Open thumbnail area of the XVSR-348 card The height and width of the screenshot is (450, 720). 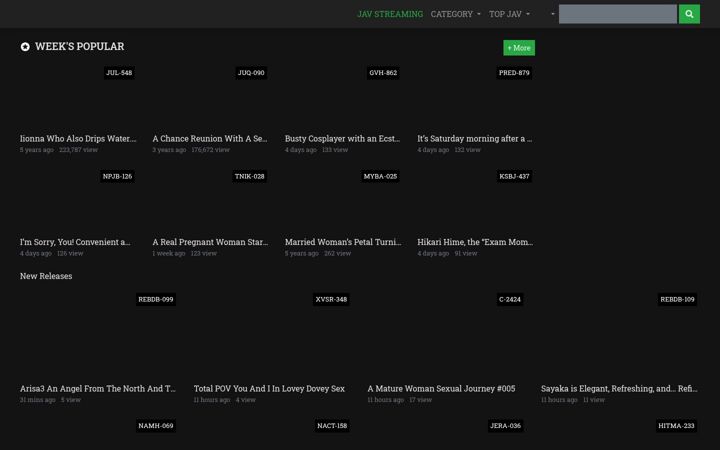coord(271,335)
